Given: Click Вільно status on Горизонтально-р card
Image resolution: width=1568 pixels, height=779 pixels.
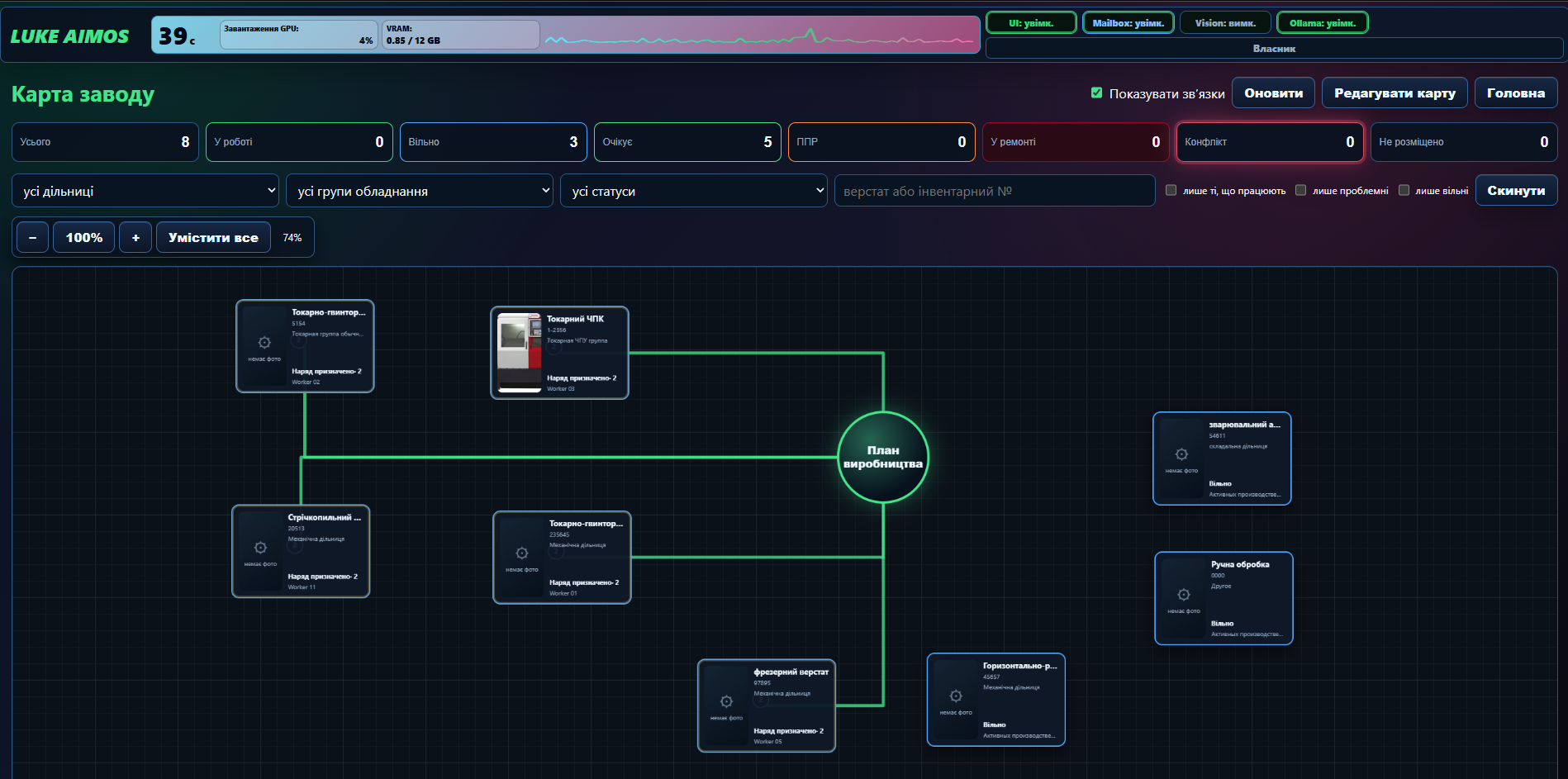Looking at the screenshot, I should click(994, 725).
